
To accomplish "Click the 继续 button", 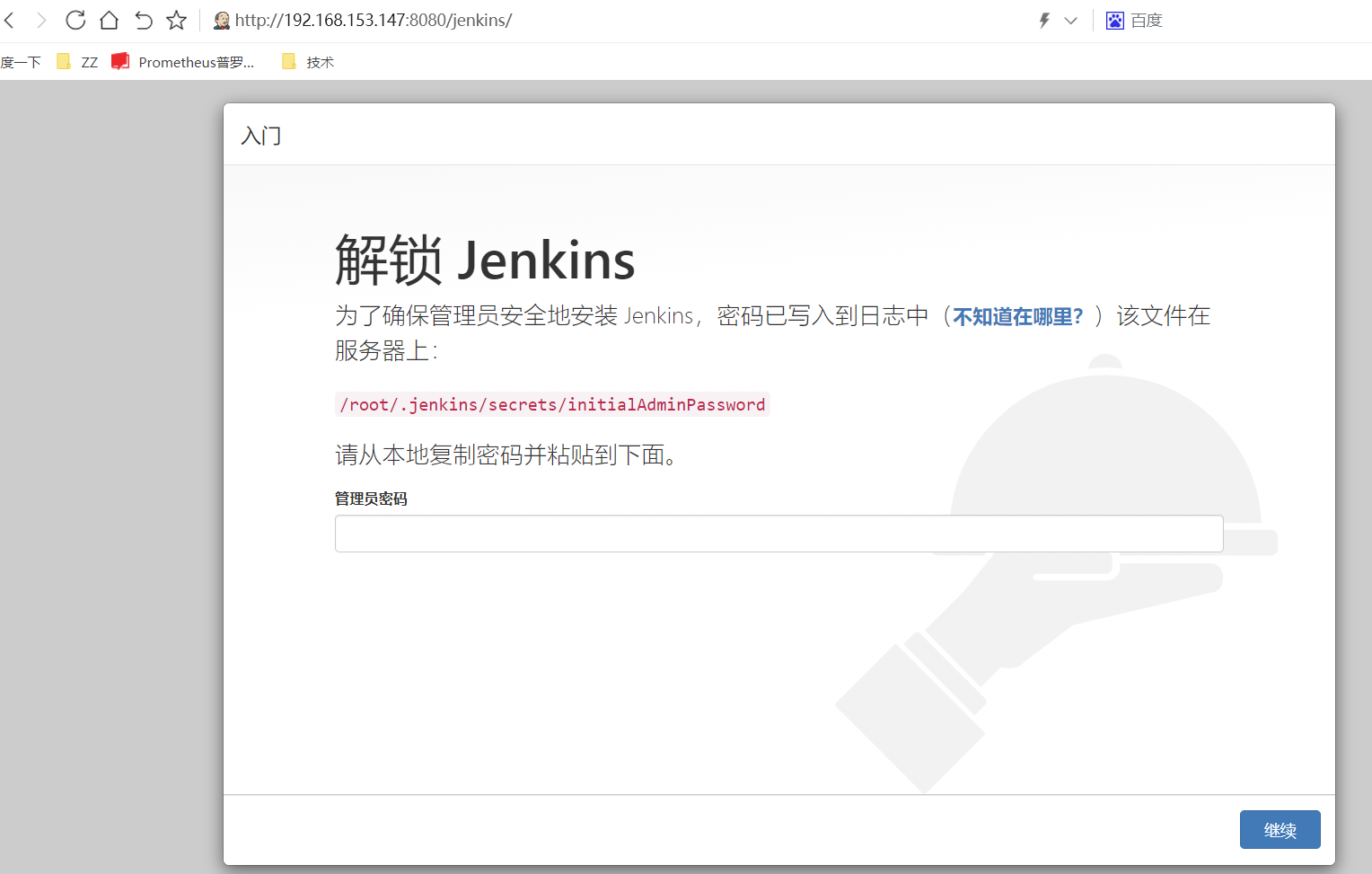I will coord(1280,830).
